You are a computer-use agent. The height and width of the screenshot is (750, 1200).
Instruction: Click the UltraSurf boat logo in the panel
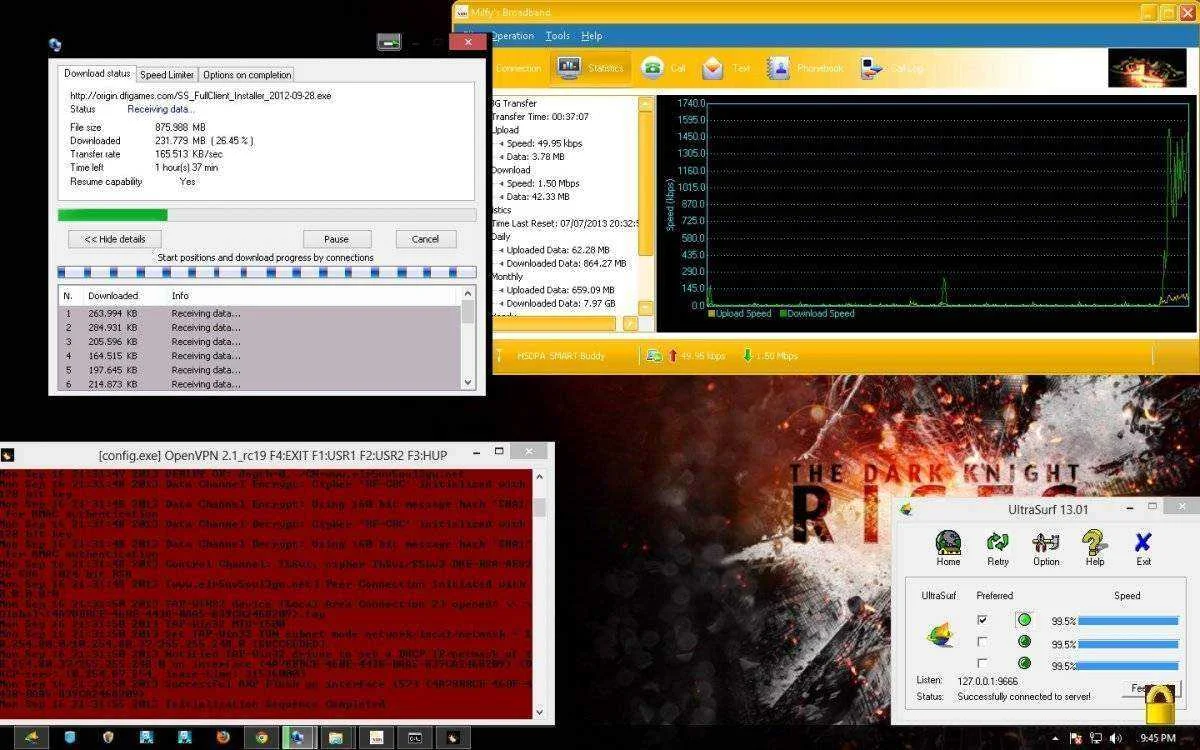[x=940, y=634]
